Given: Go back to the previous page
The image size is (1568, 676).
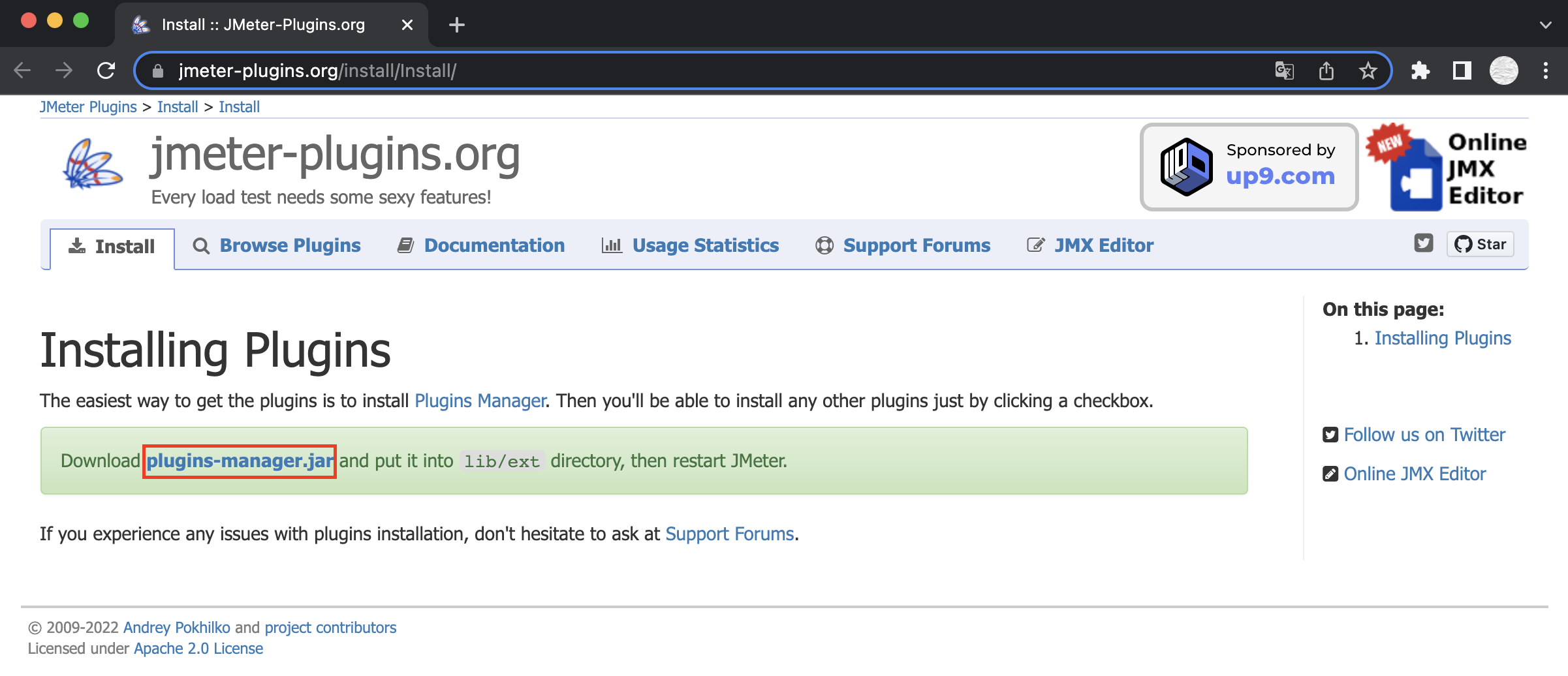Looking at the screenshot, I should (22, 70).
